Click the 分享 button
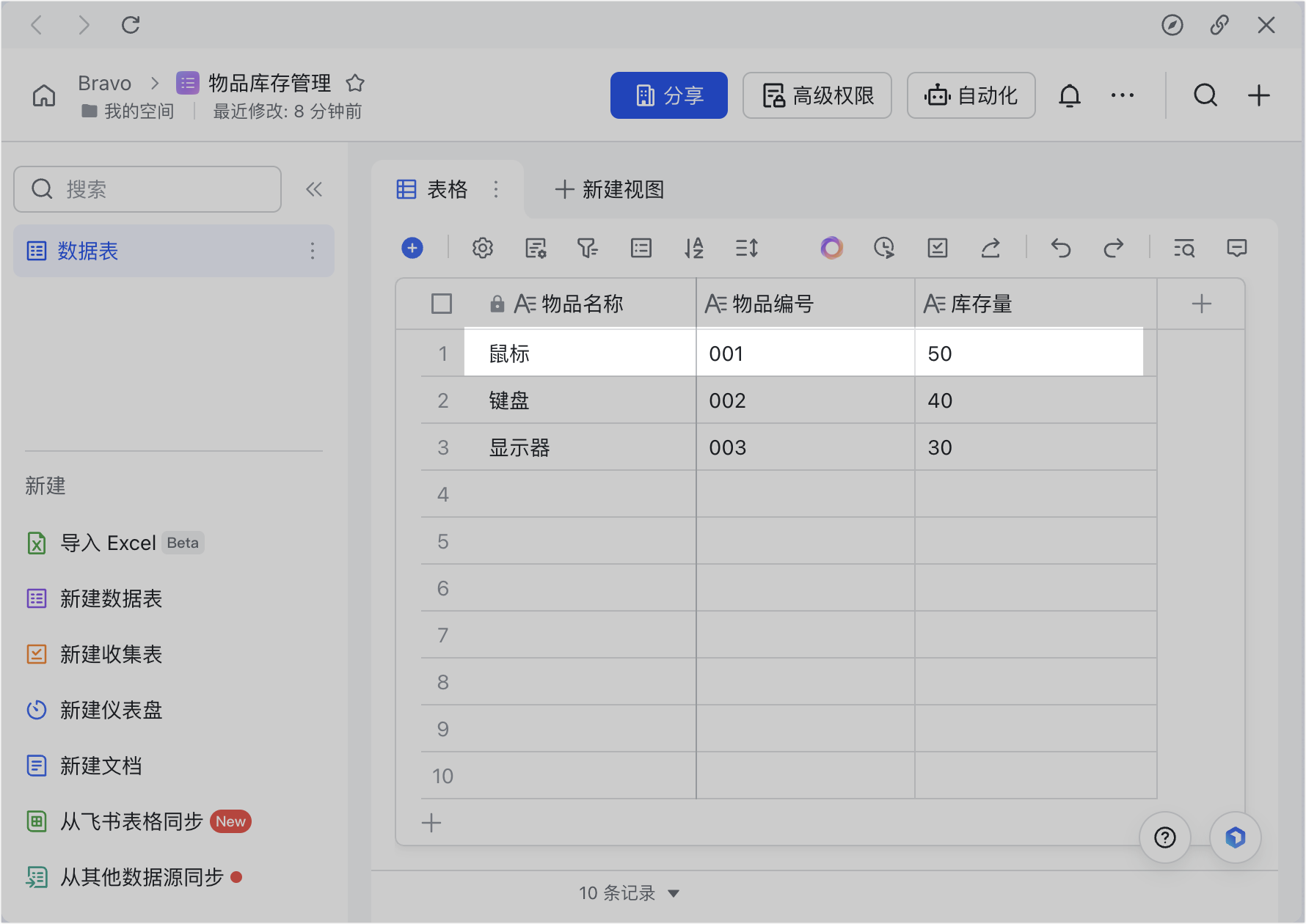1306x924 pixels. 669,95
